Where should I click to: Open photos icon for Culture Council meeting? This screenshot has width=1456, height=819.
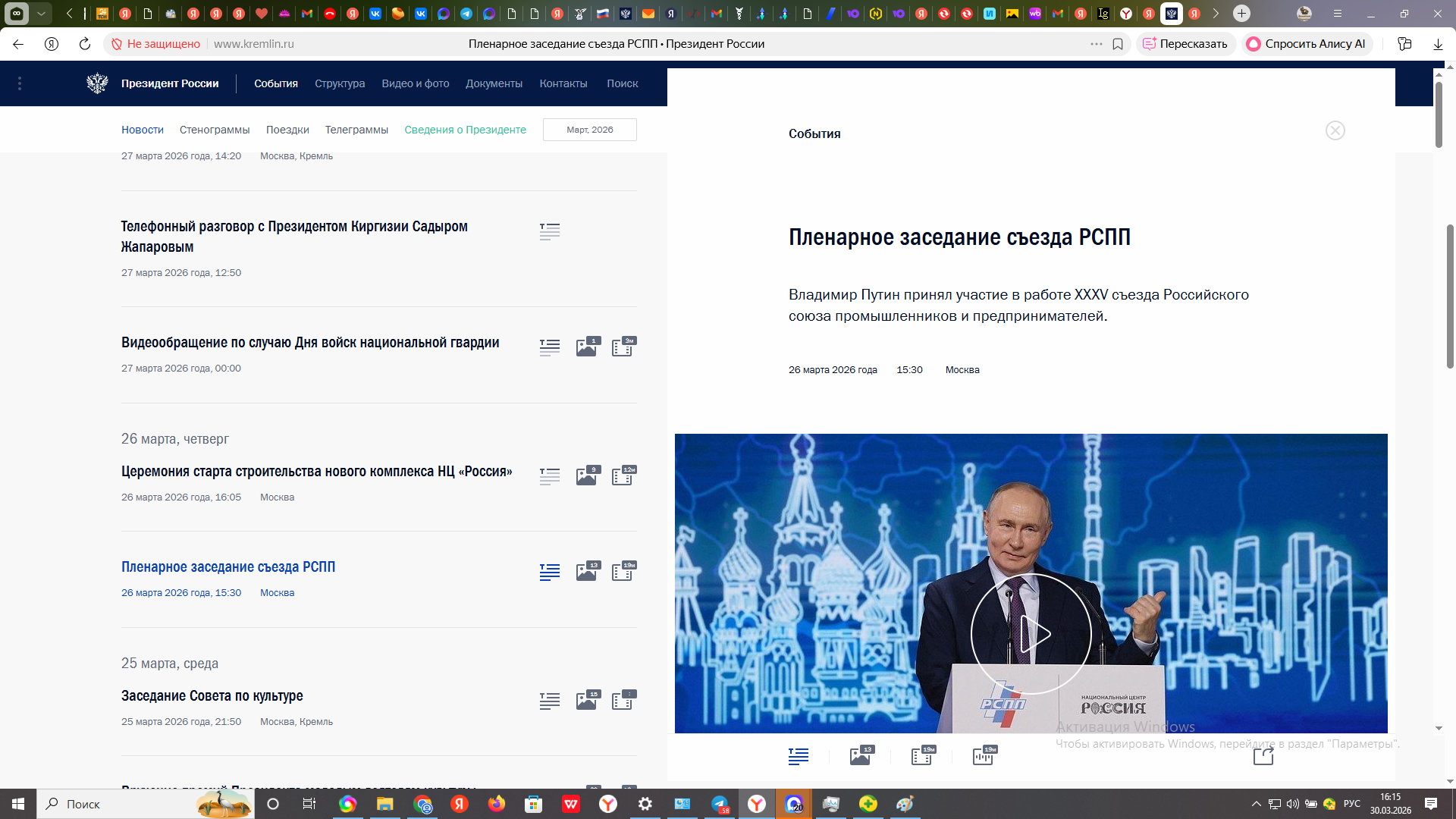587,700
